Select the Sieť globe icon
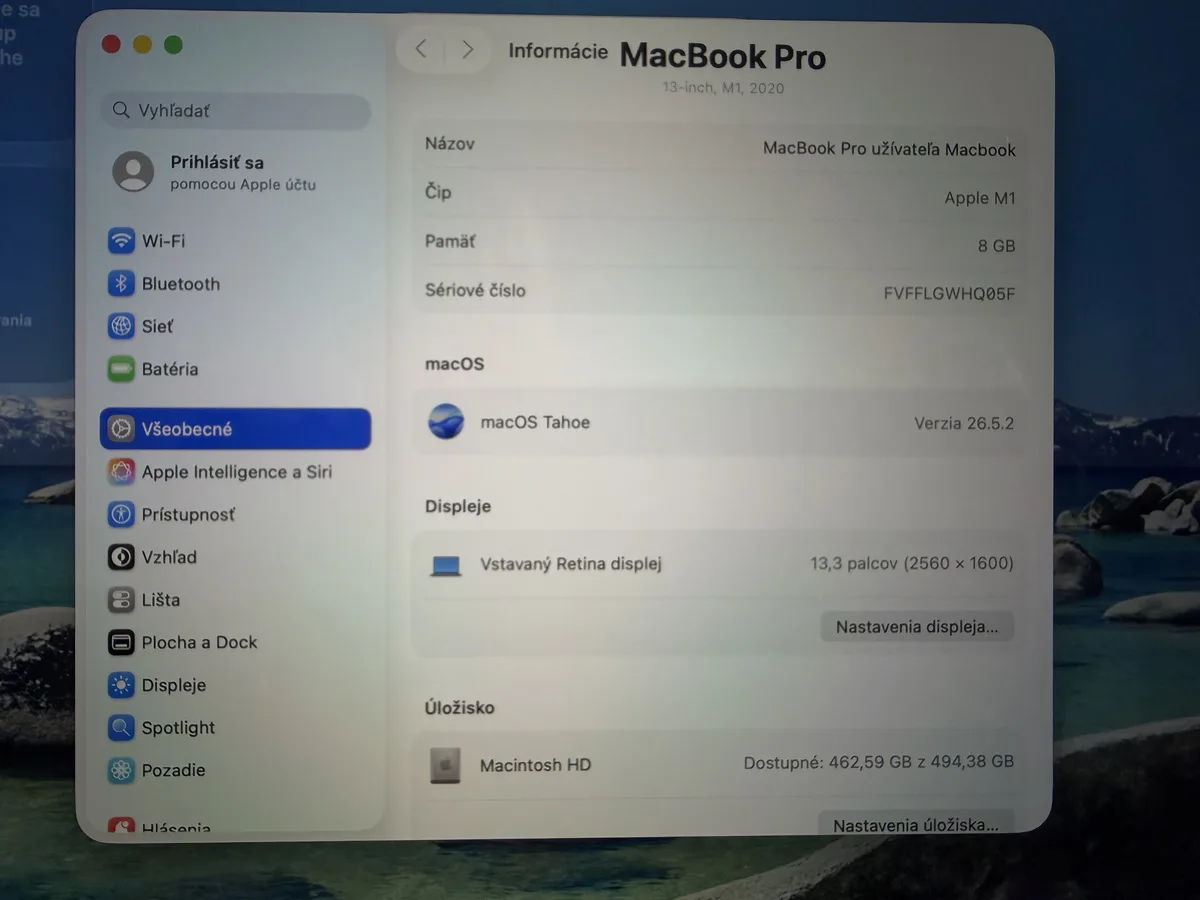 tap(121, 326)
